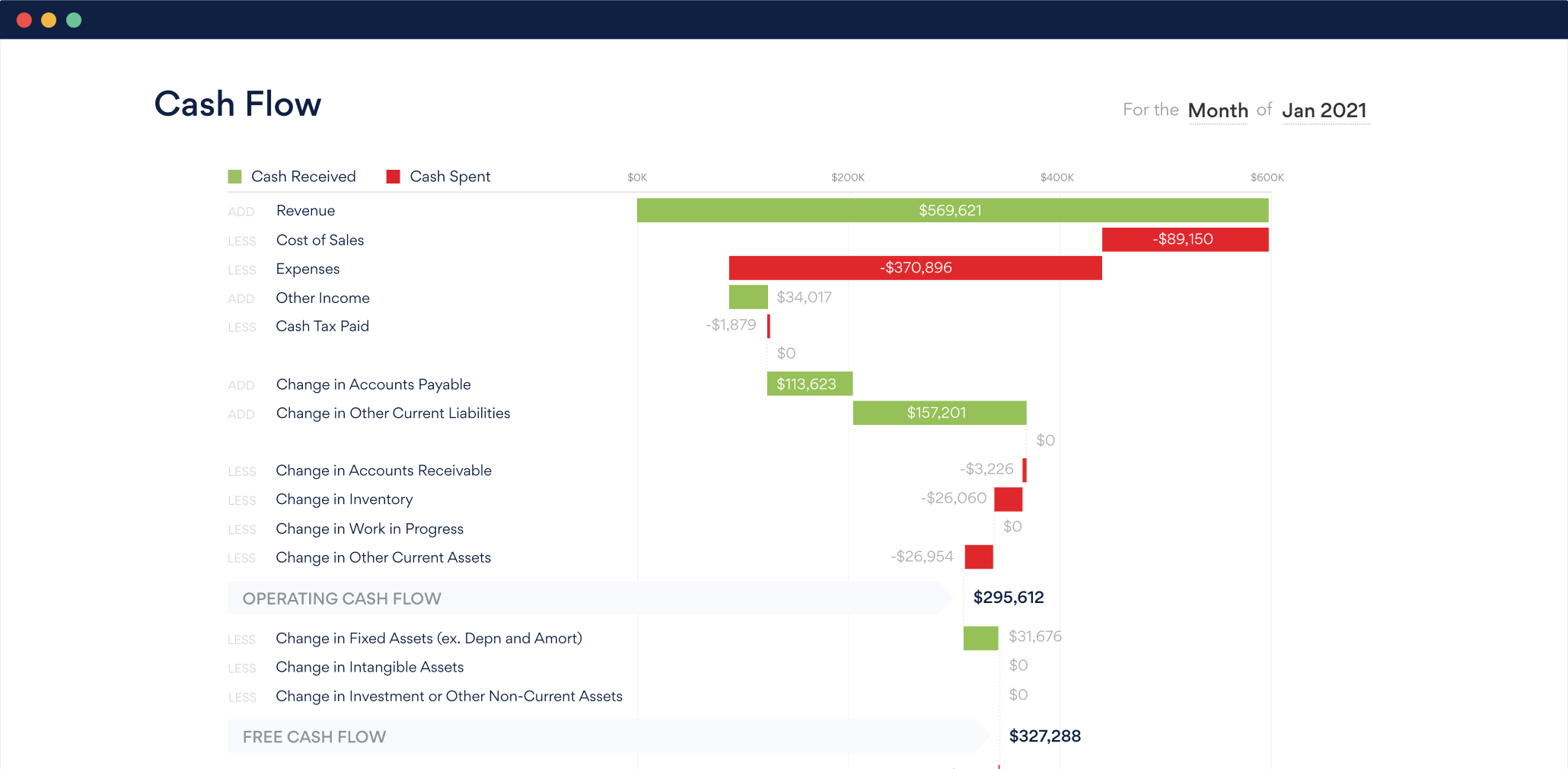Select the OPERATING CASH FLOW row
The width and height of the screenshot is (1568, 769).
pos(341,598)
